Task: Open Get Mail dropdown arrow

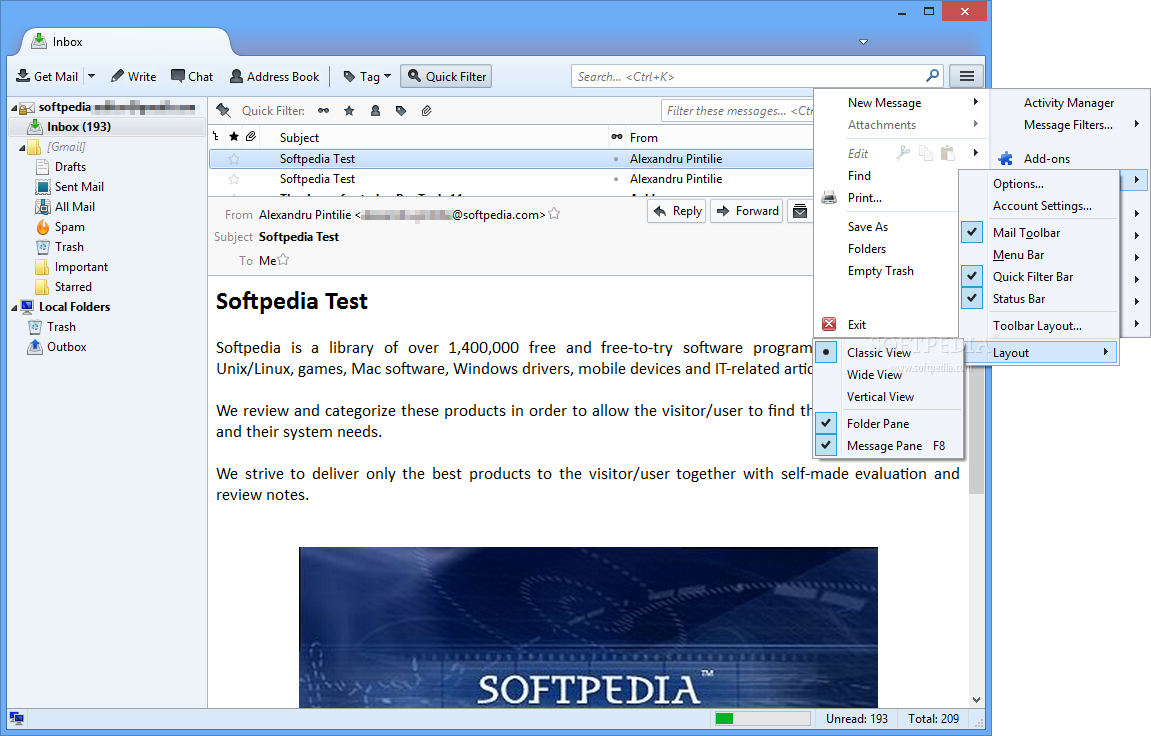Action: (91, 76)
